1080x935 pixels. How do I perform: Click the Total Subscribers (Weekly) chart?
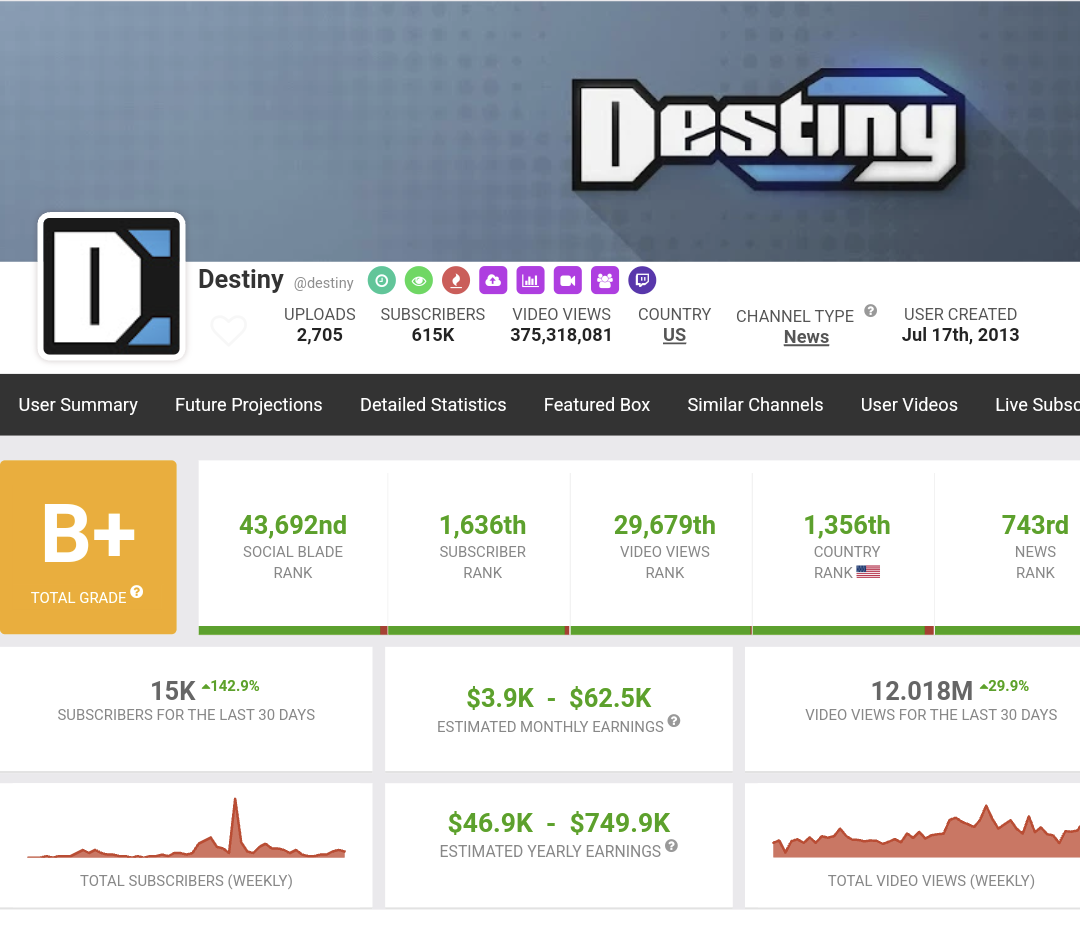click(x=186, y=828)
